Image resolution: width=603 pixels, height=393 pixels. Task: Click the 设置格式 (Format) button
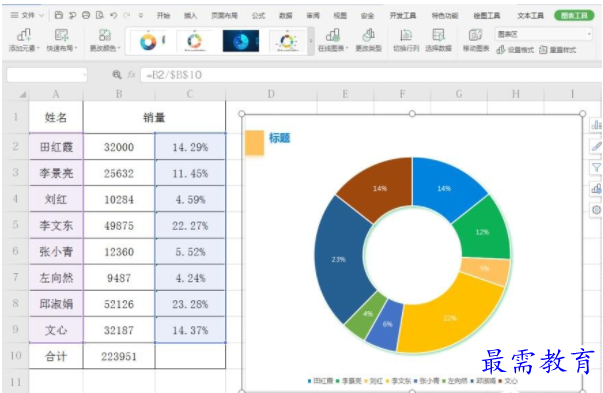pyautogui.click(x=515, y=50)
